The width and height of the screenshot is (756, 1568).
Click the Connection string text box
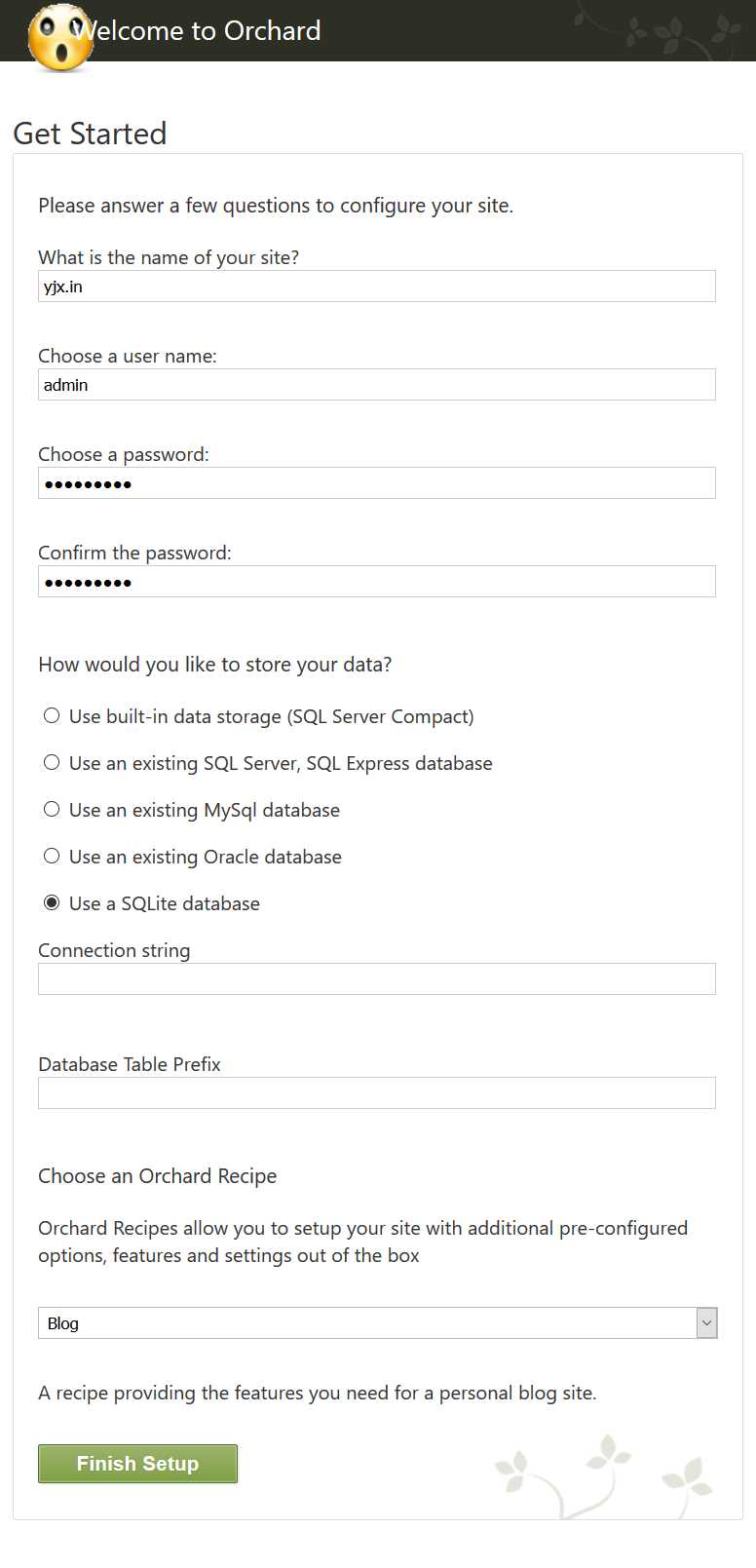(x=377, y=979)
